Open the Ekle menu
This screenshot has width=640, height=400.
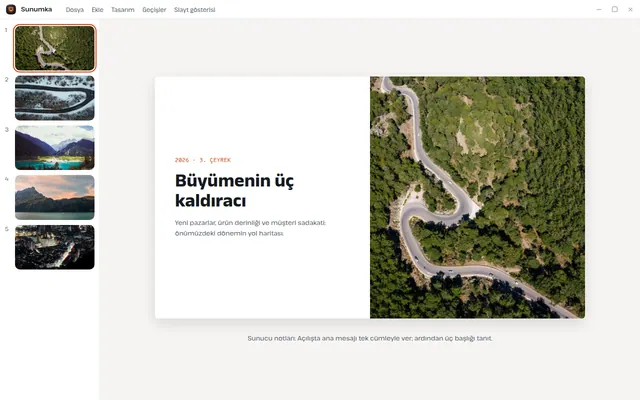click(97, 9)
